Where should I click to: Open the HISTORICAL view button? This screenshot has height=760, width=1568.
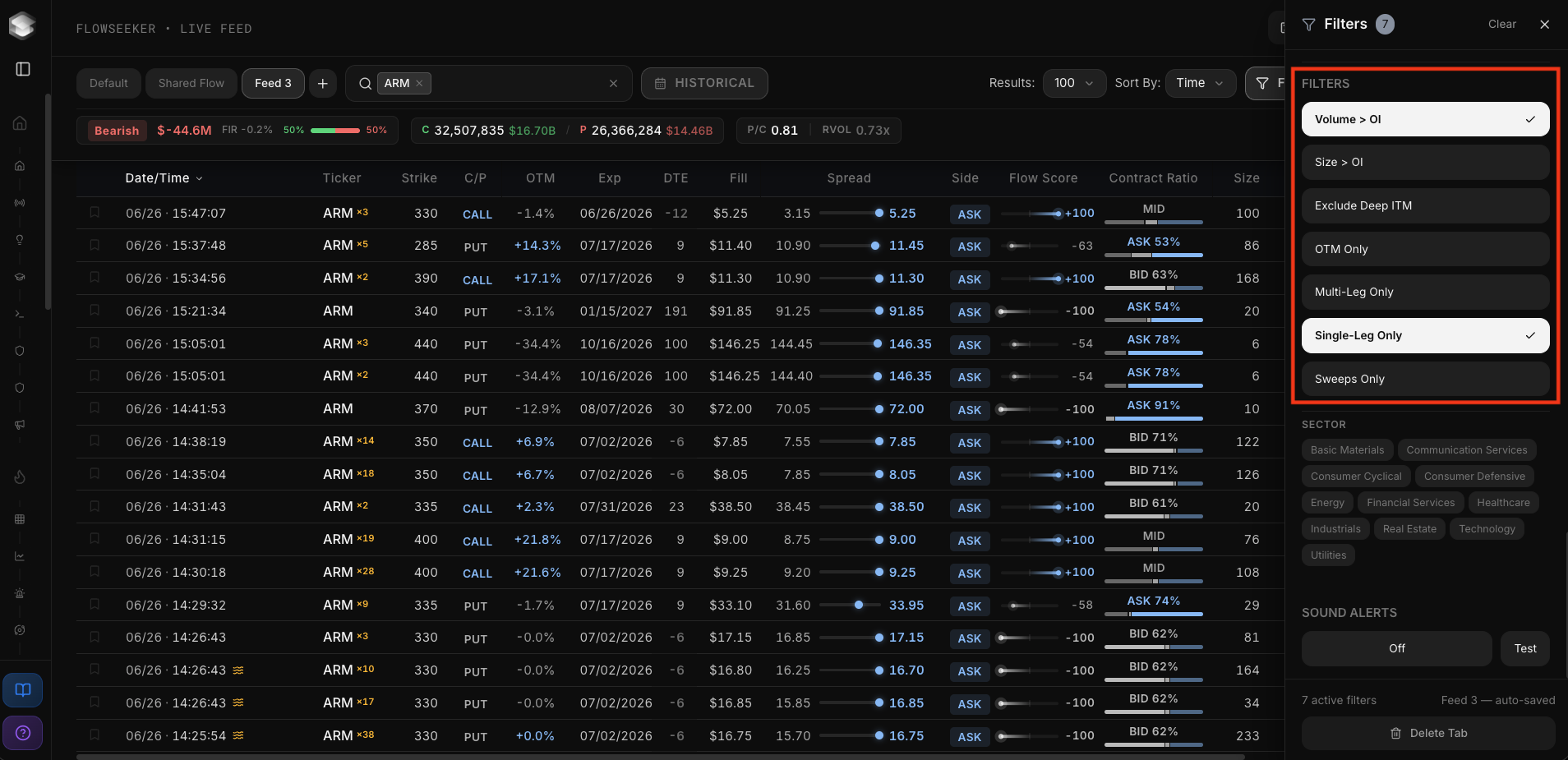click(704, 84)
